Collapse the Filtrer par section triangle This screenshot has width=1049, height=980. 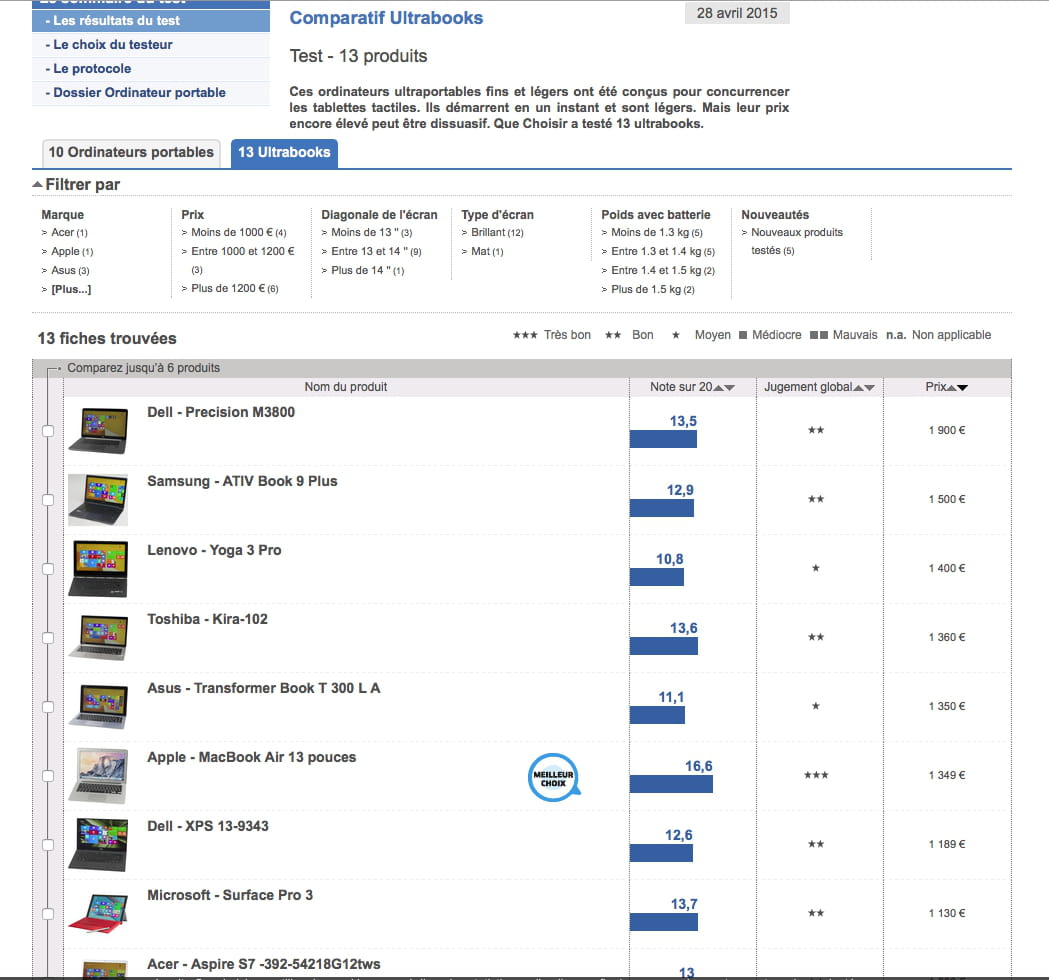pos(37,185)
